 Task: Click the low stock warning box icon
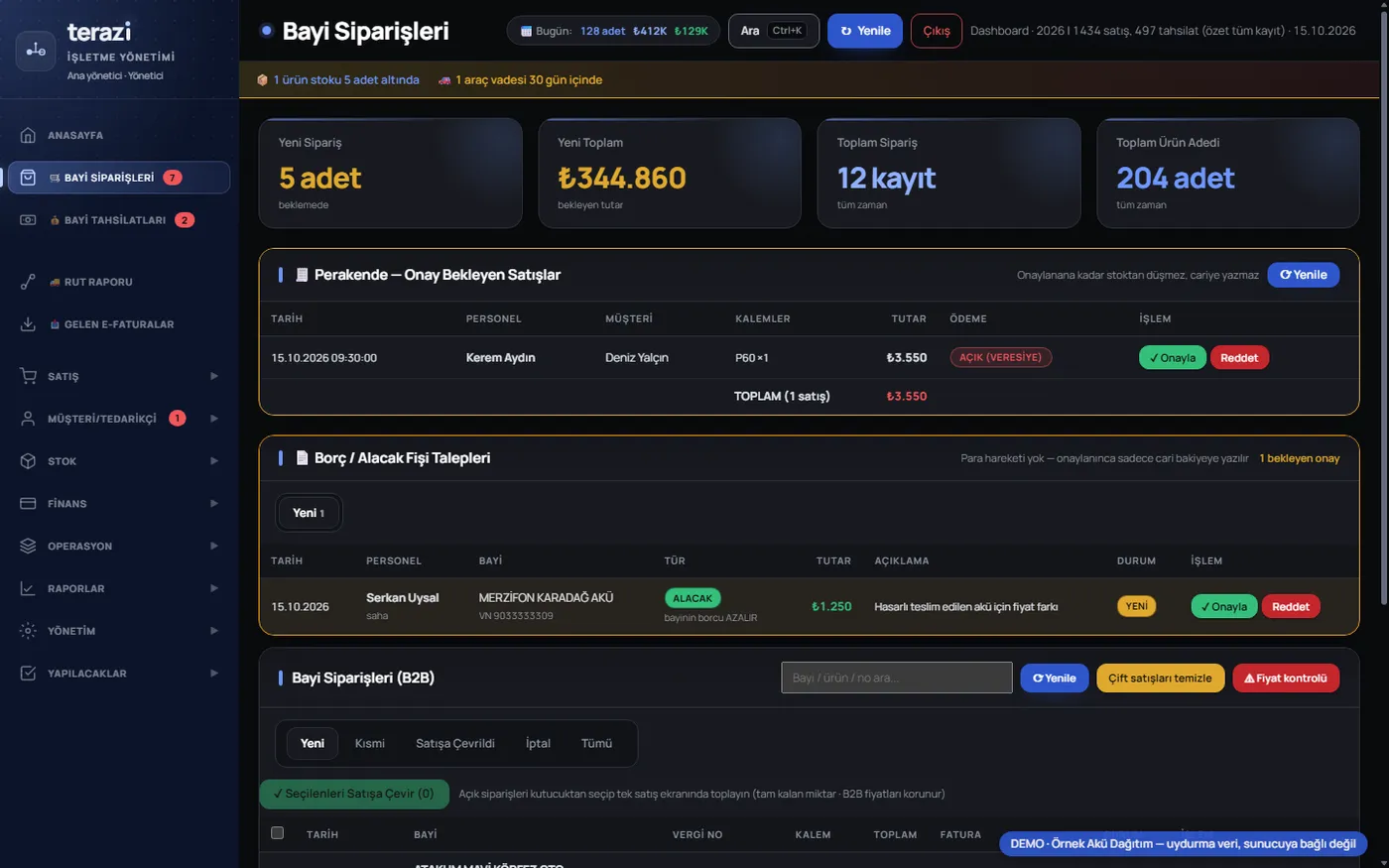[x=263, y=80]
